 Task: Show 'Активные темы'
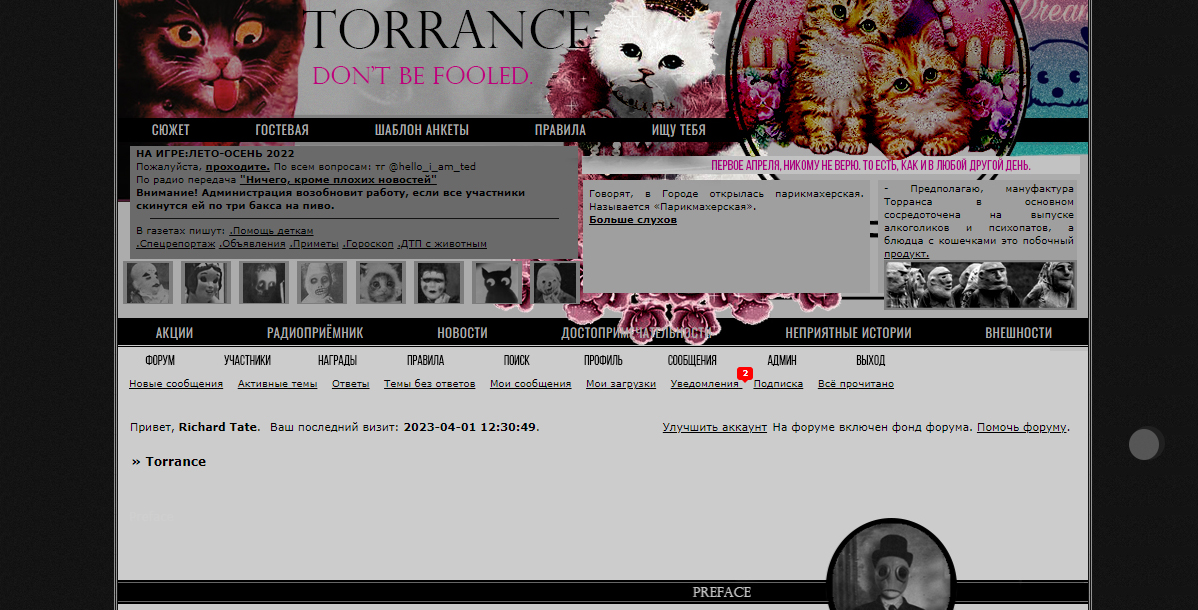click(277, 384)
